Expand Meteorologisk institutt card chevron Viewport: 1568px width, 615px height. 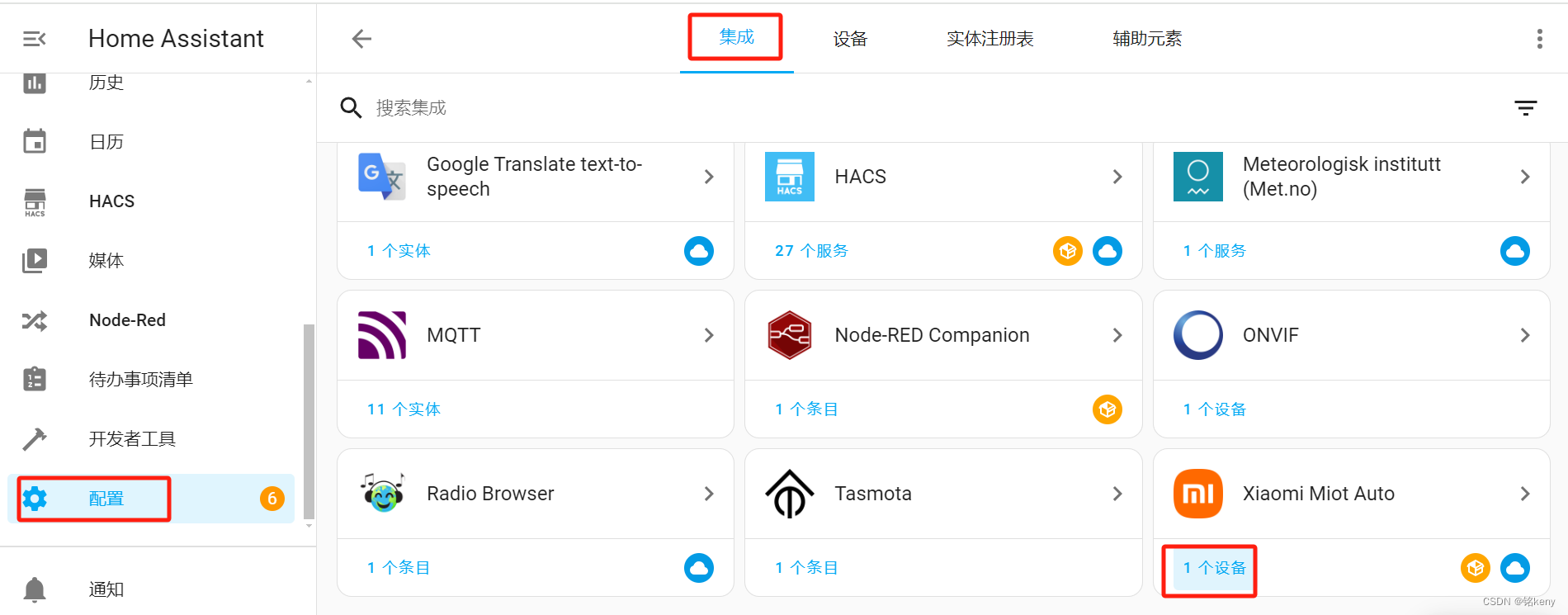[1525, 177]
